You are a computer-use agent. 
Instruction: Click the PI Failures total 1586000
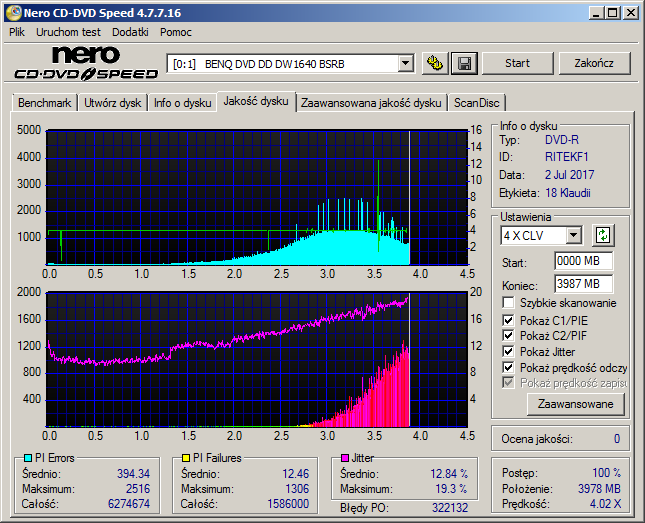[x=288, y=504]
